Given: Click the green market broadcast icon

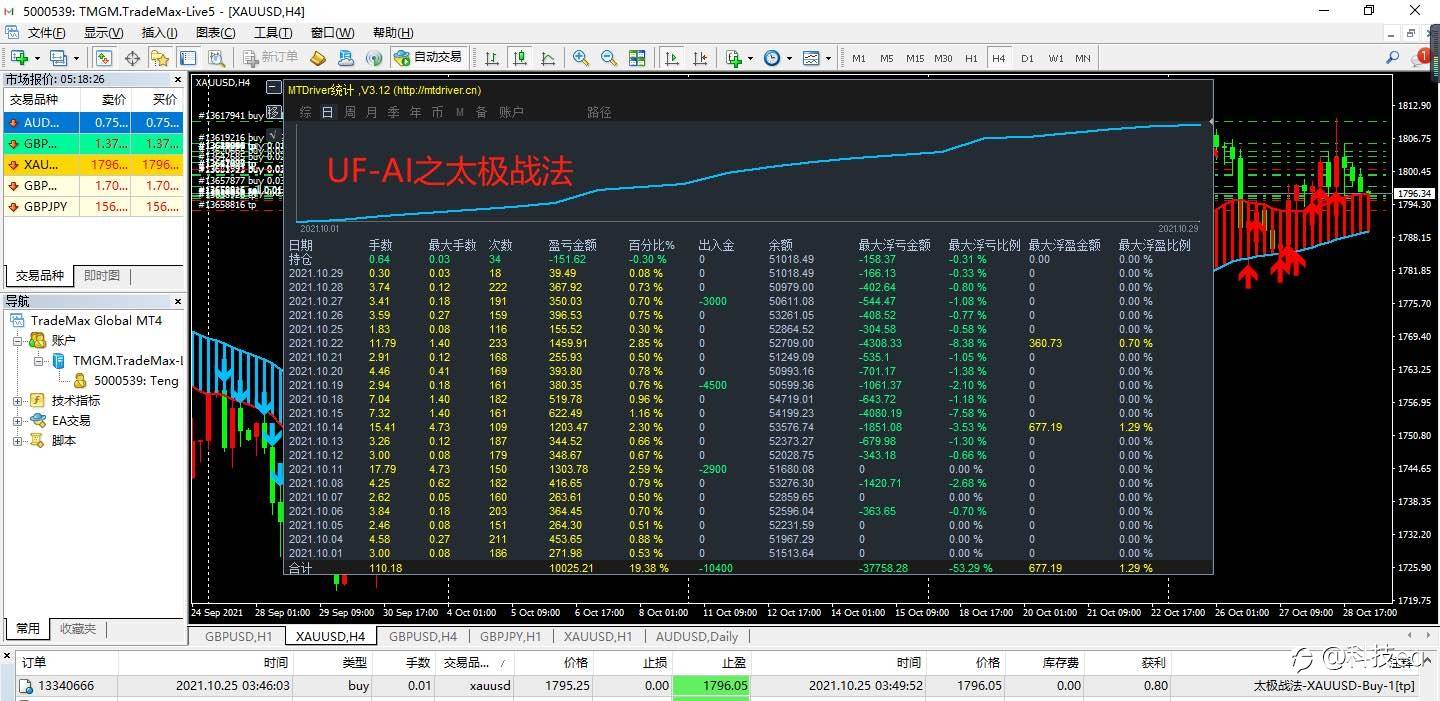Looking at the screenshot, I should (x=374, y=58).
